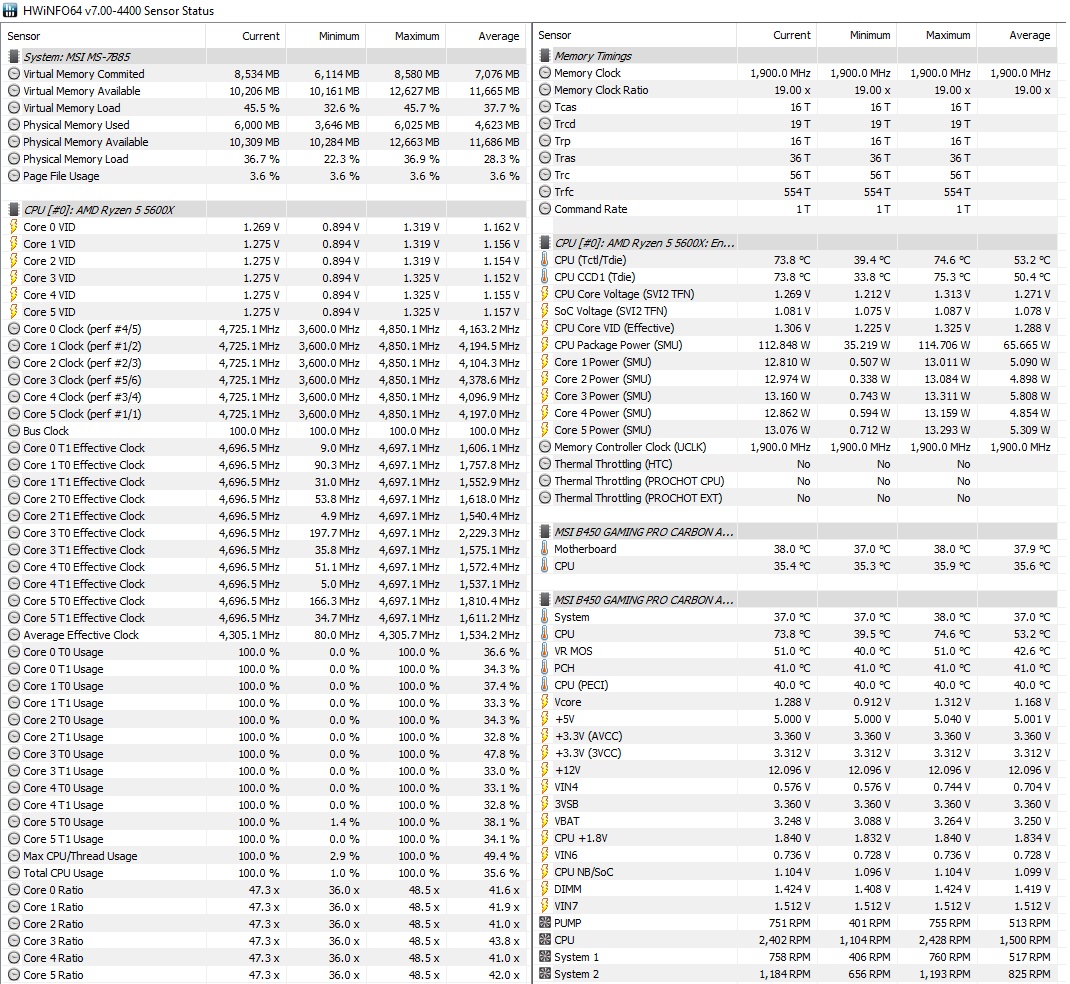Click the thermometer icon beside VR MOS
The image size is (1070, 984).
pyautogui.click(x=545, y=651)
